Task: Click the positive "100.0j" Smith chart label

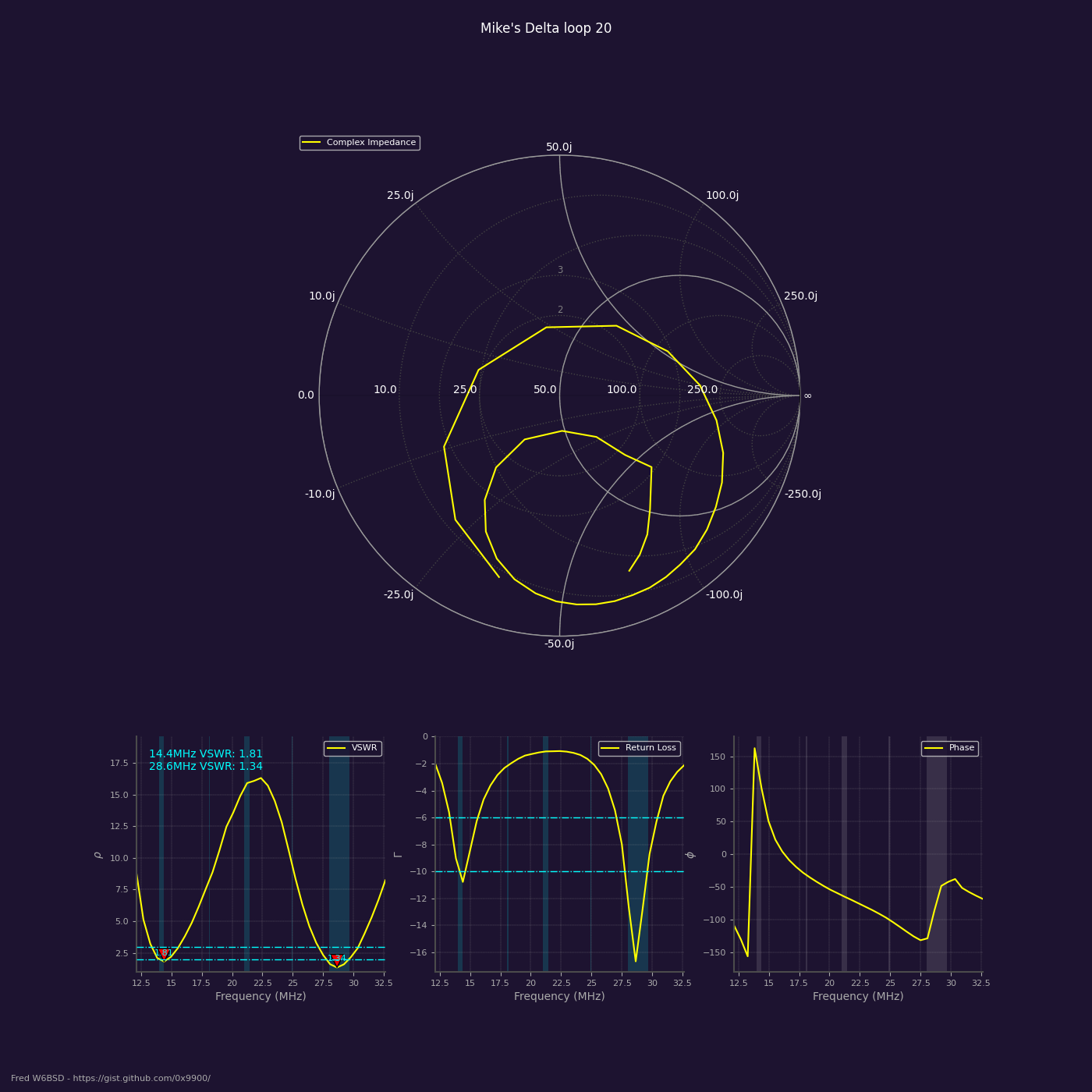Action: click(x=722, y=196)
